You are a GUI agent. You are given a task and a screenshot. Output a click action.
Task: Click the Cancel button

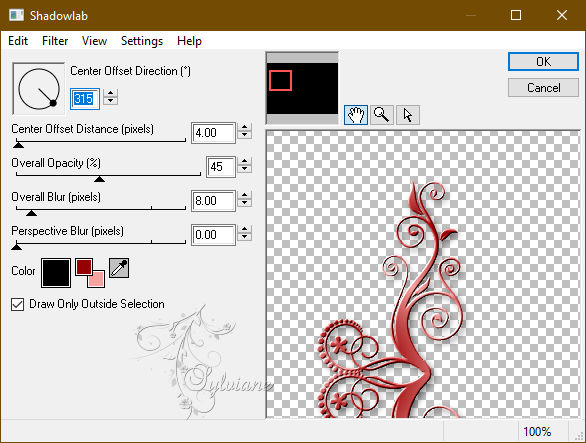(x=543, y=87)
